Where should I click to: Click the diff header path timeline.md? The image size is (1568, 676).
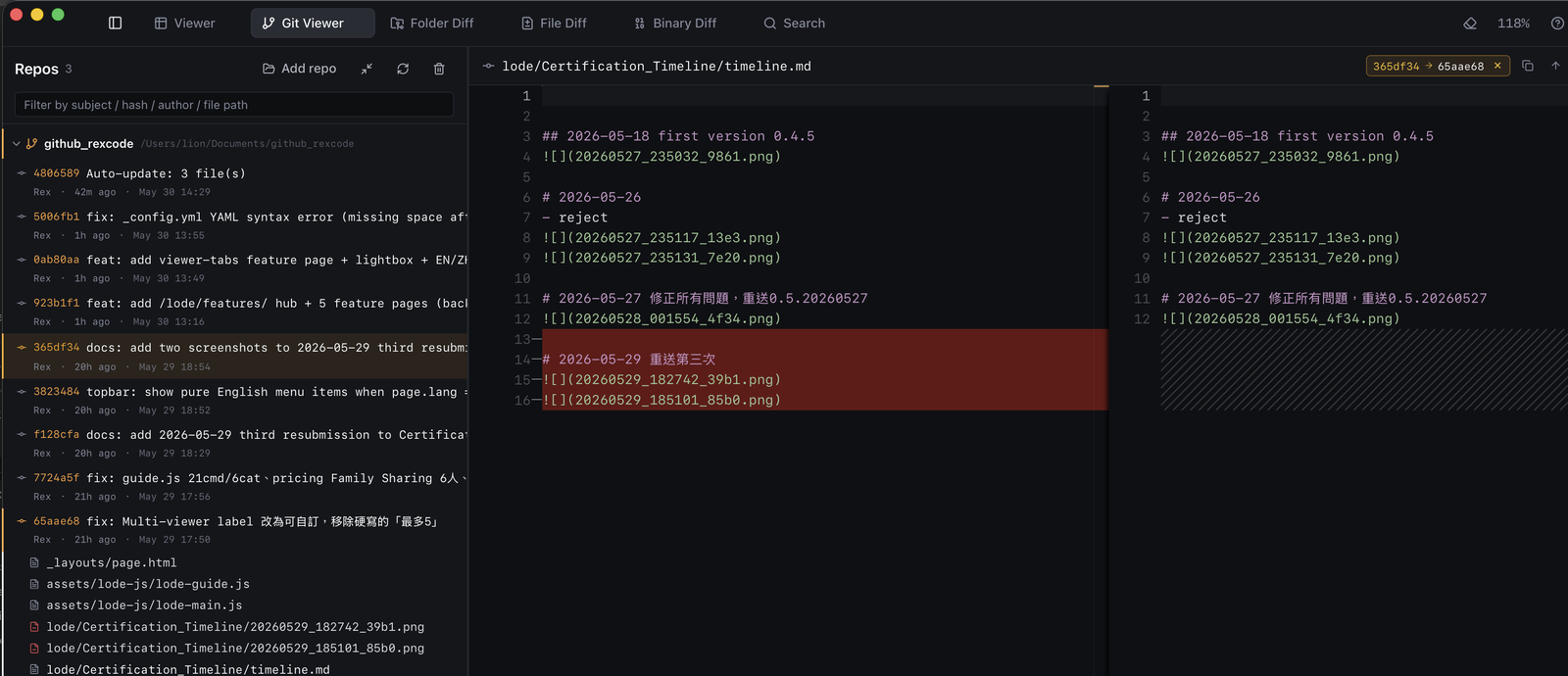point(657,66)
